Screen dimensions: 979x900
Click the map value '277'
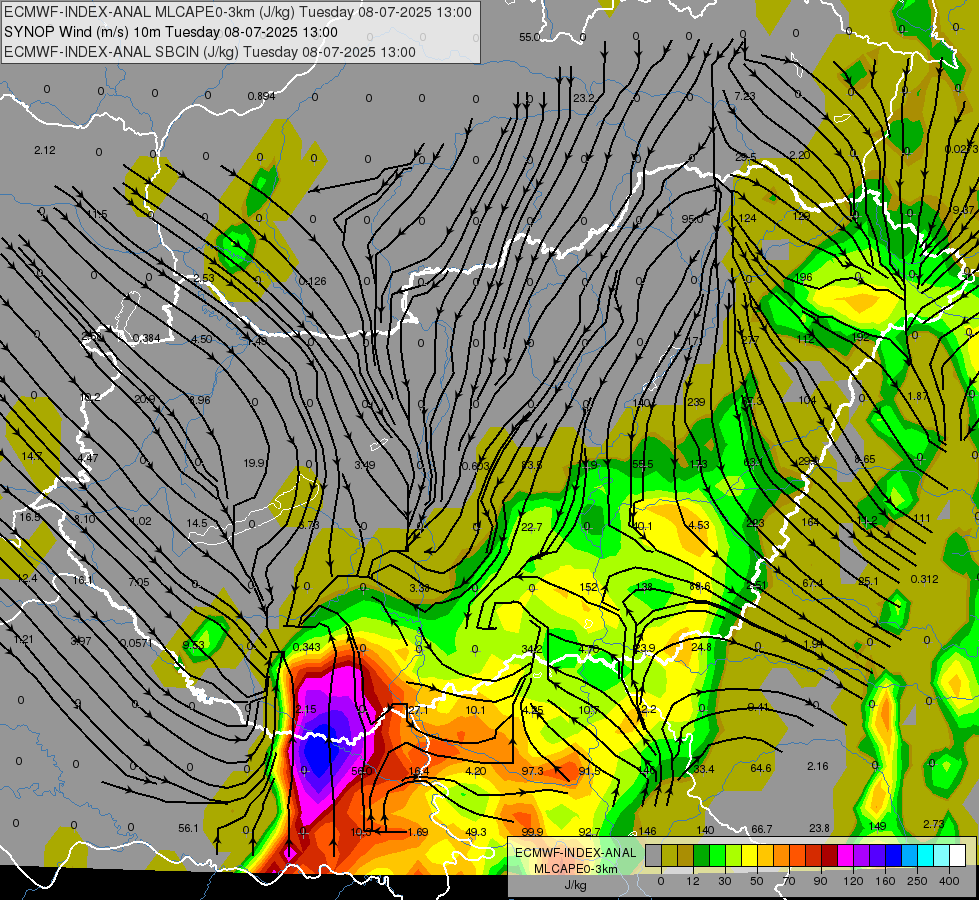(x=750, y=340)
